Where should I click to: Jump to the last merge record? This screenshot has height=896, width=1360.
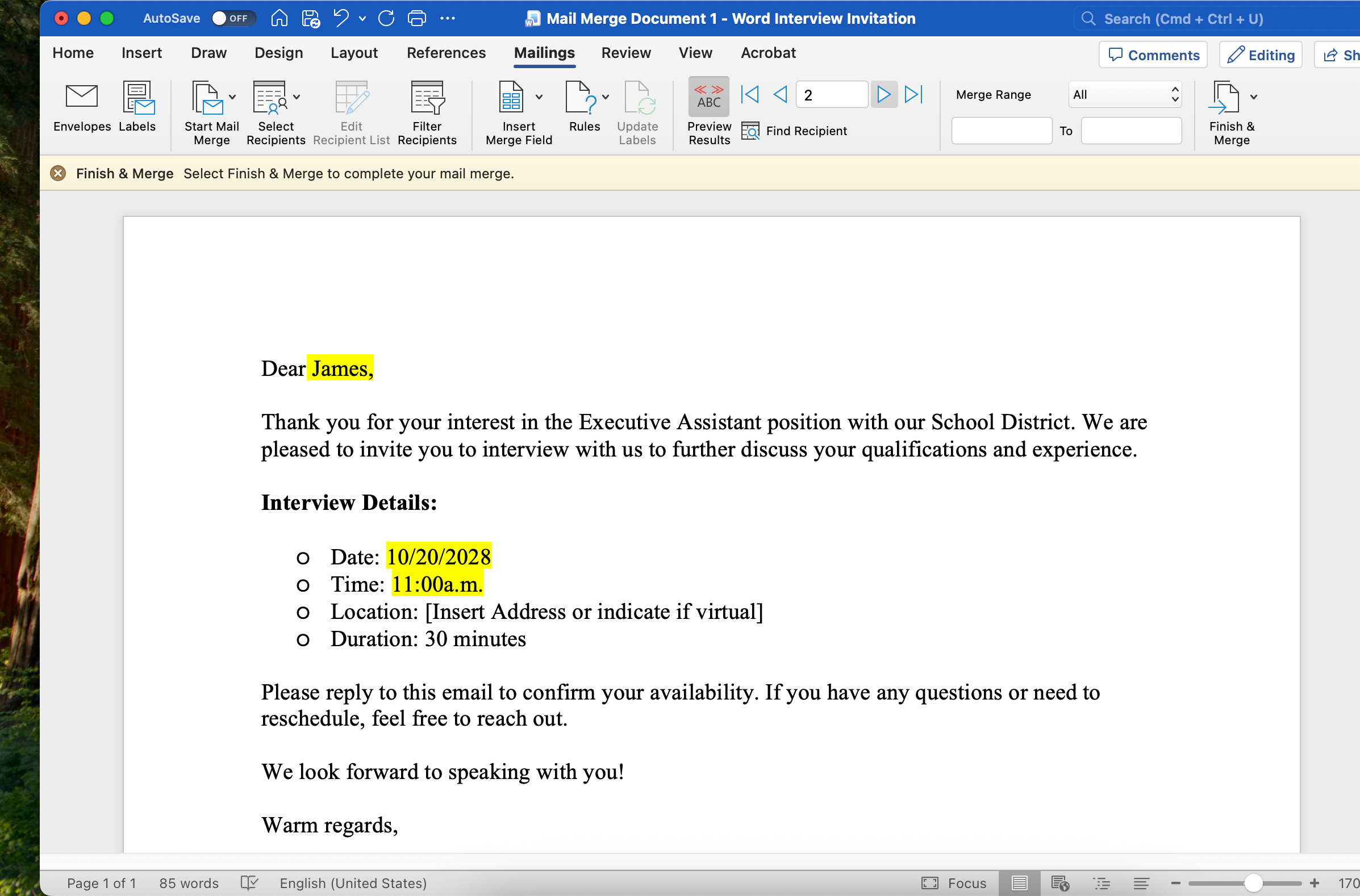(x=913, y=94)
